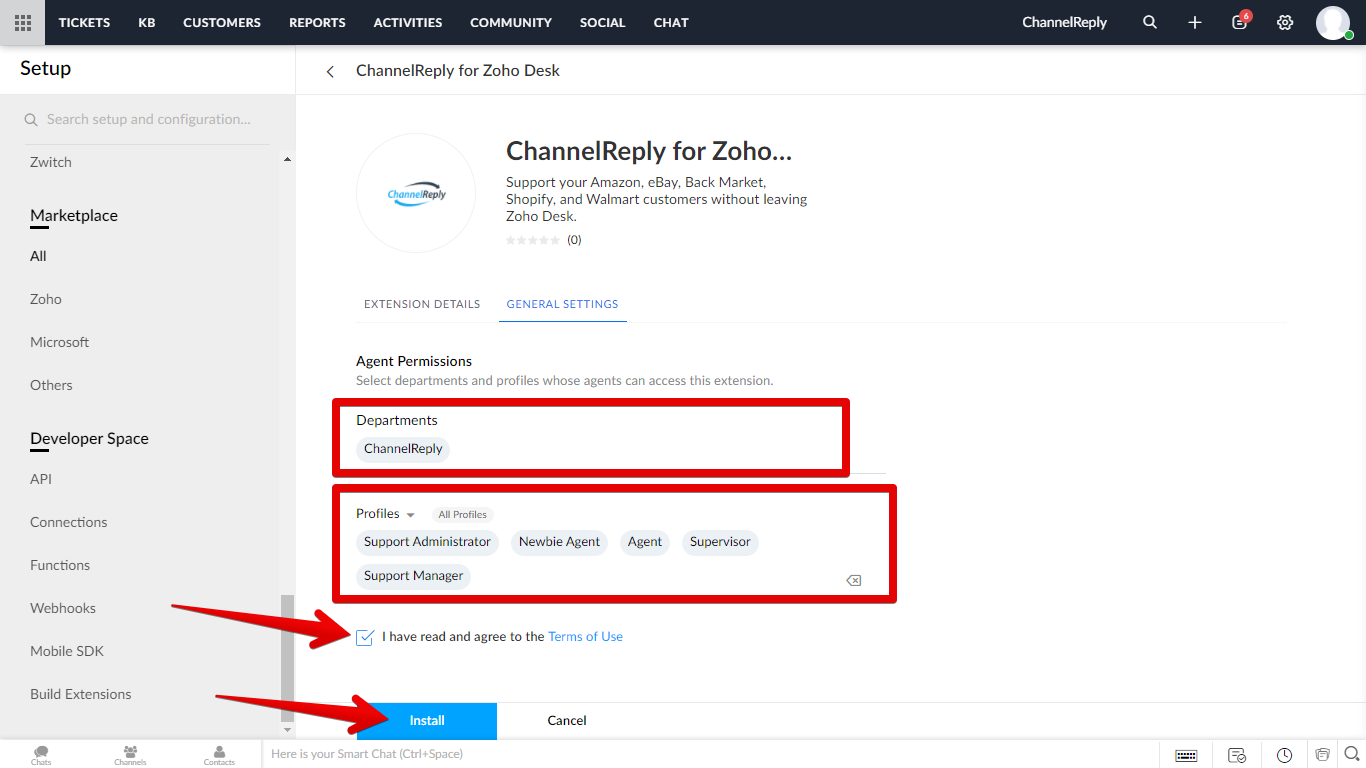Open the COMMUNITY menu
This screenshot has height=768, width=1366.
coord(511,22)
